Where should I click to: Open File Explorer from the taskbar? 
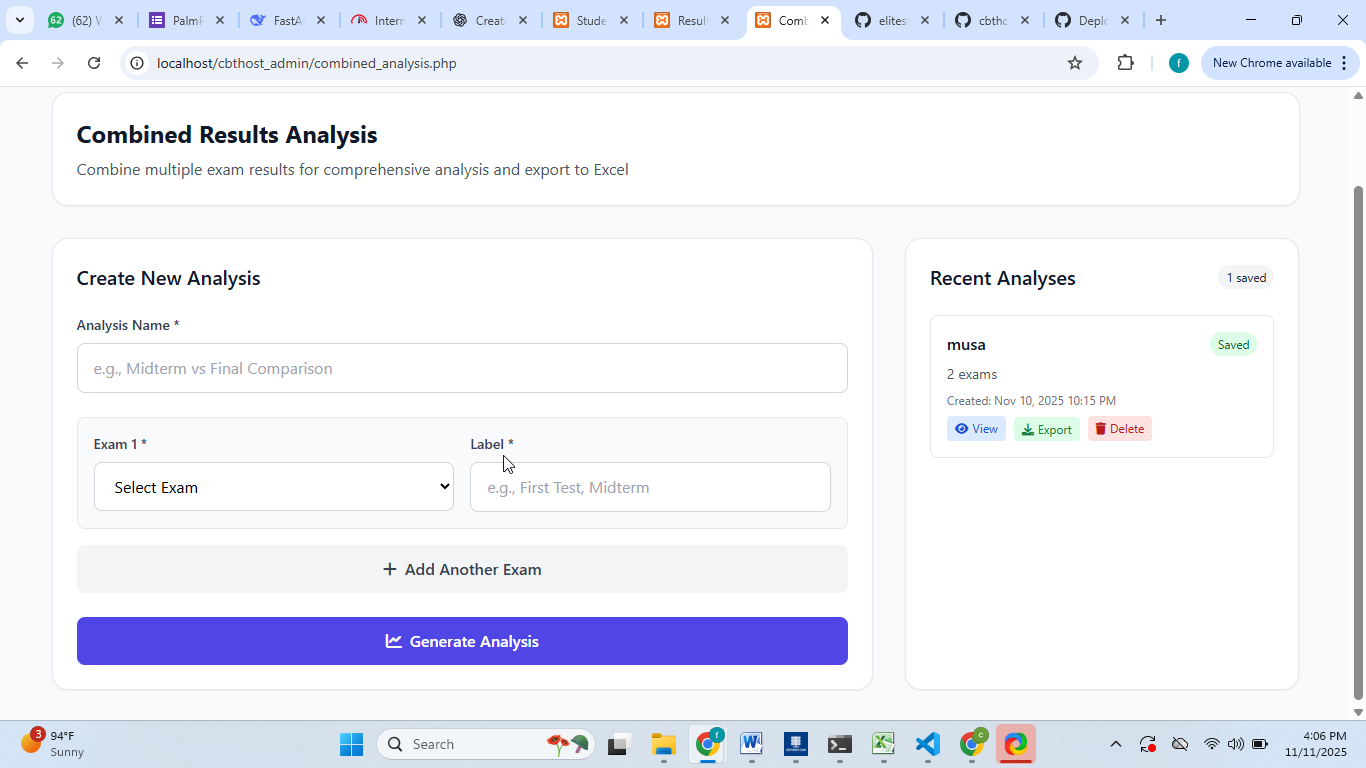tap(663, 744)
